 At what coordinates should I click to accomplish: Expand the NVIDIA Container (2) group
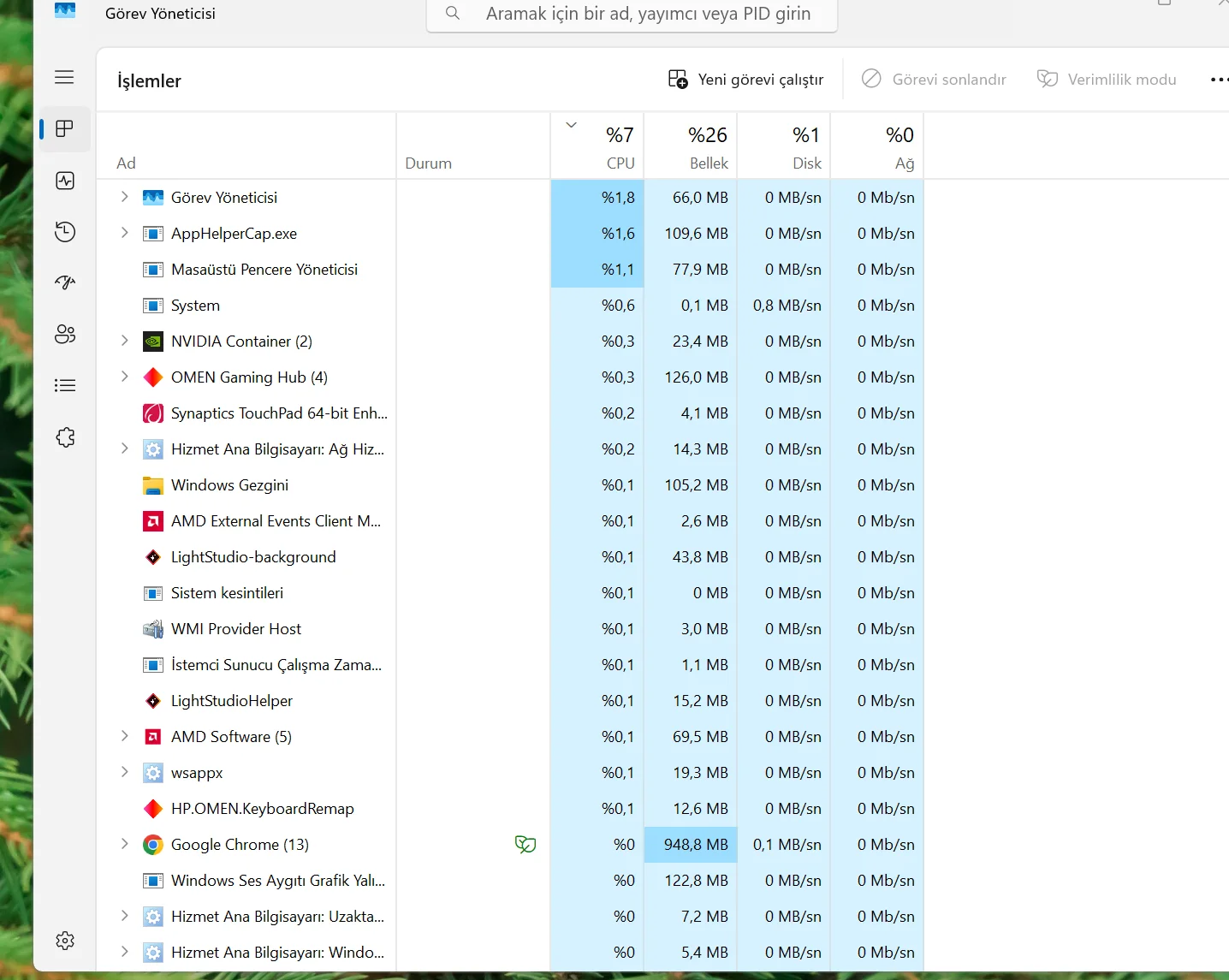point(124,341)
